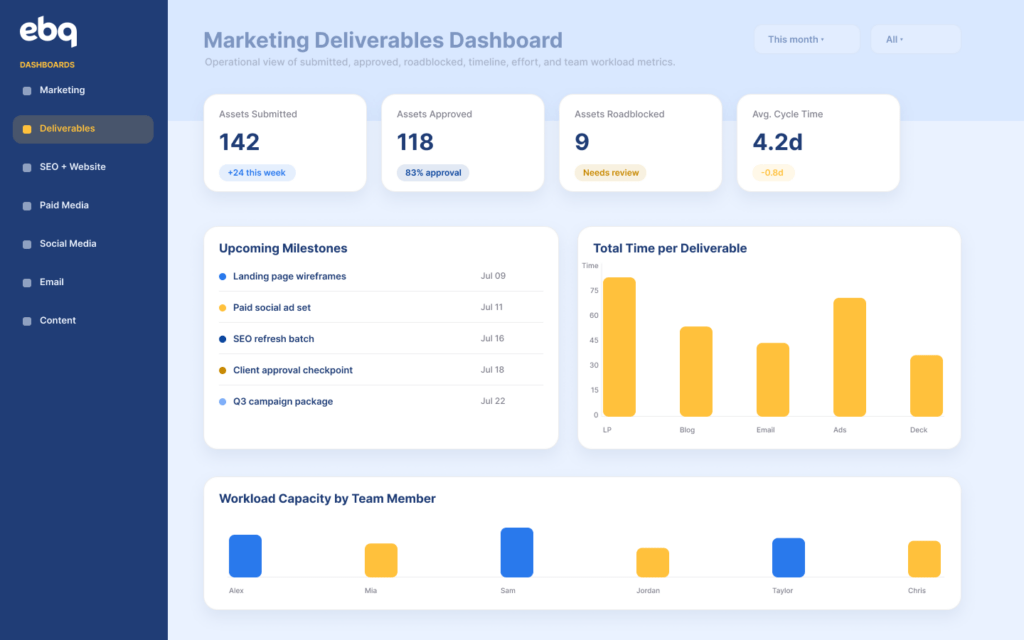Click Chris's yellow workload bar
Screen dimensions: 1024x640
tap(924, 559)
